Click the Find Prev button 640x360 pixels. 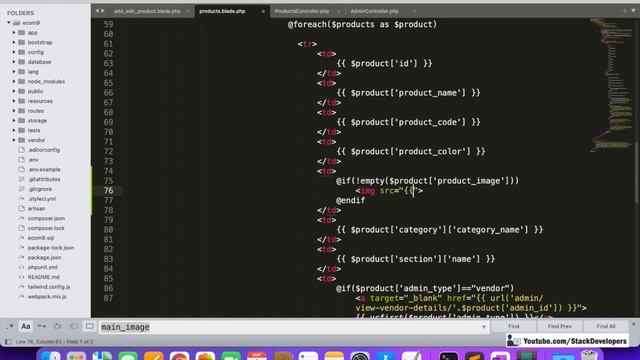click(x=560, y=326)
